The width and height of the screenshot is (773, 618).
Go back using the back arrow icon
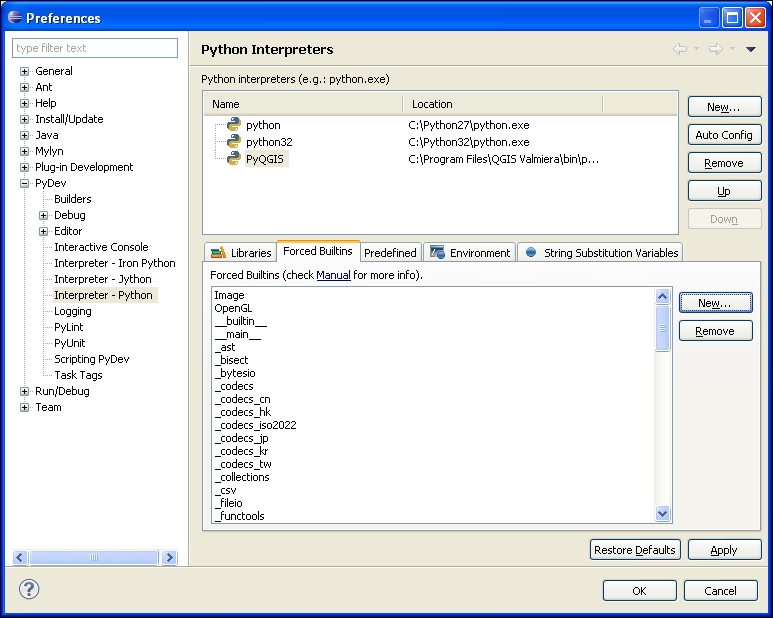tap(680, 49)
